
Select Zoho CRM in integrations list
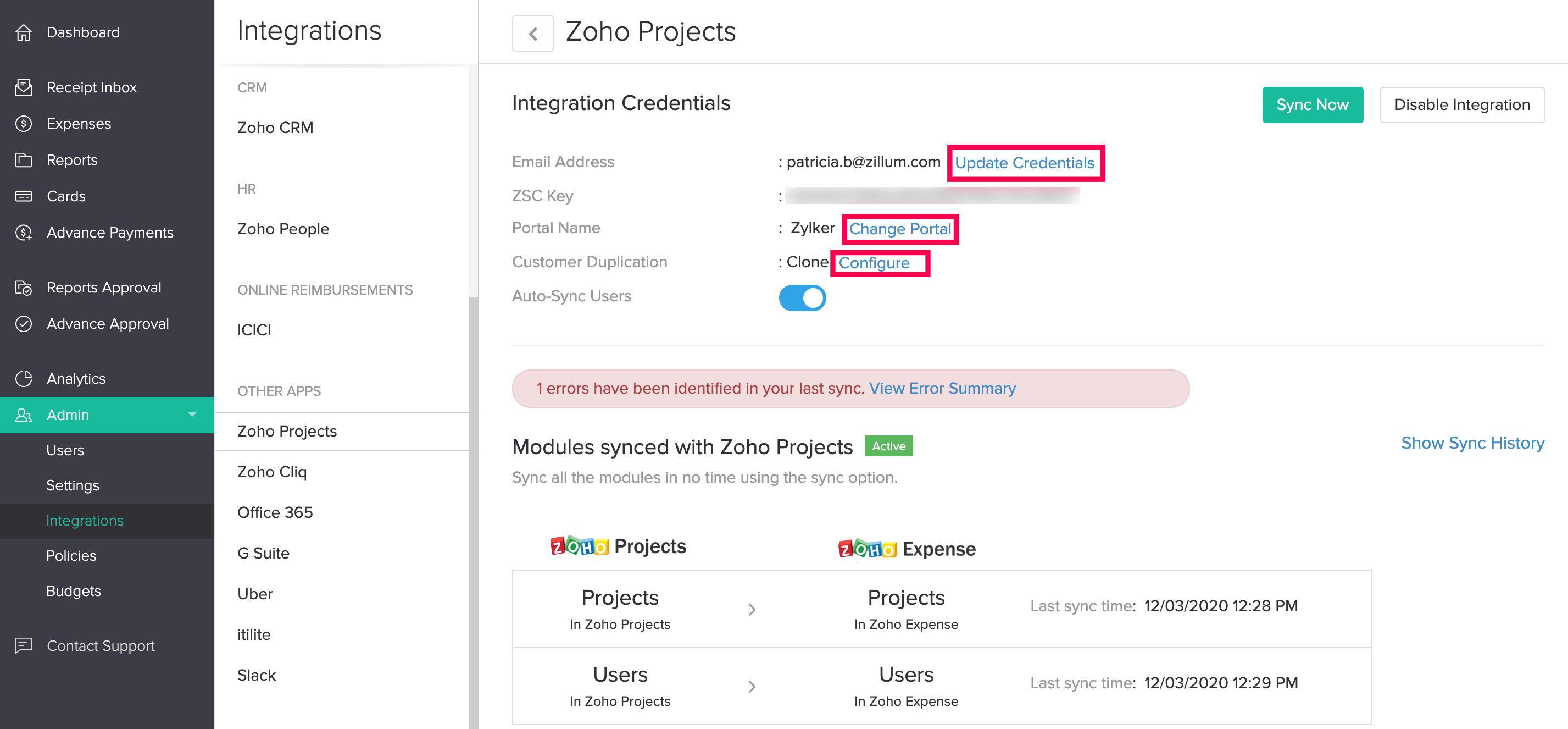[x=275, y=128]
